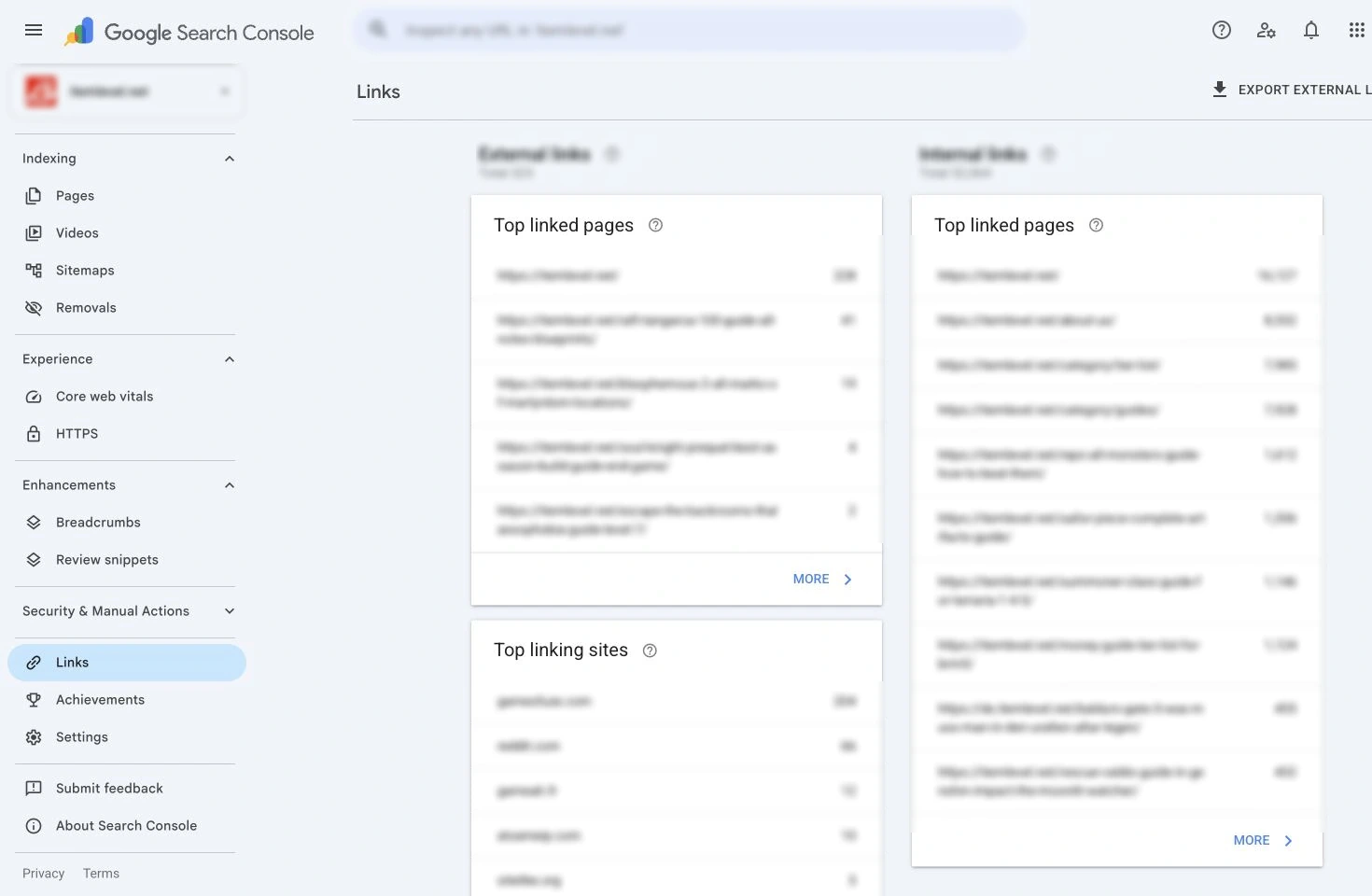
Task: Click the Submit feedback icon
Action: tap(34, 789)
